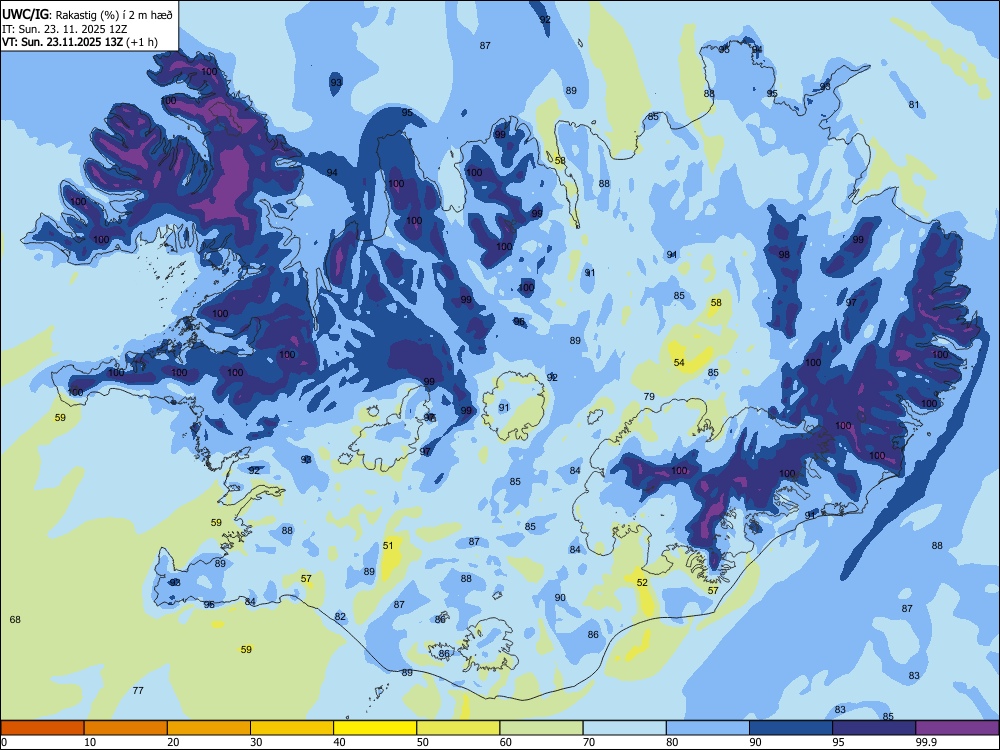Screen dimensions: 1000x750
Task: Click the '99.9' legend tick label
Action: click(925, 742)
